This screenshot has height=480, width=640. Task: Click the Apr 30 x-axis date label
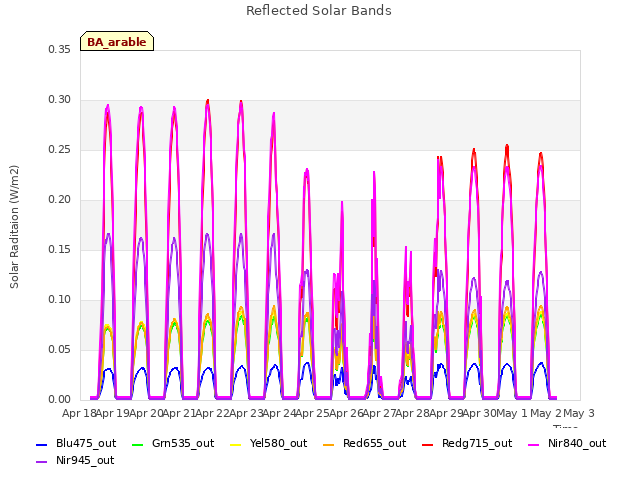pyautogui.click(x=479, y=414)
